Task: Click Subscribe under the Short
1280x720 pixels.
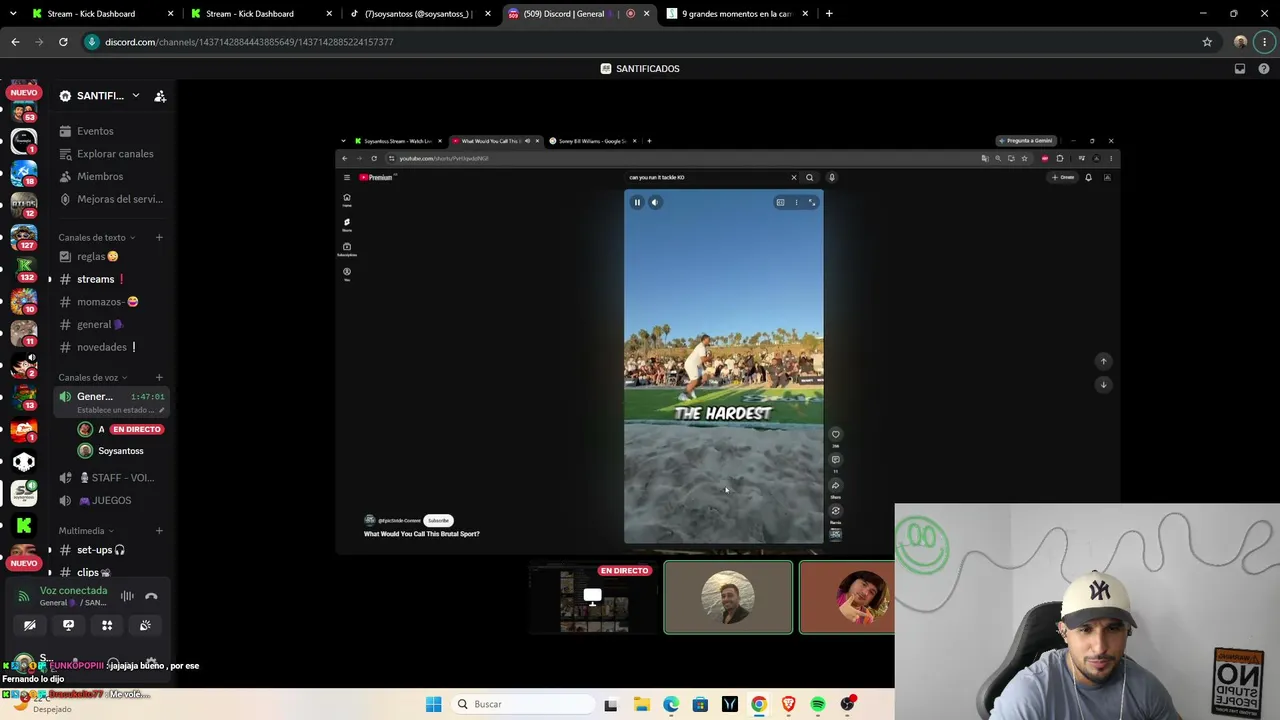Action: pyautogui.click(x=438, y=520)
